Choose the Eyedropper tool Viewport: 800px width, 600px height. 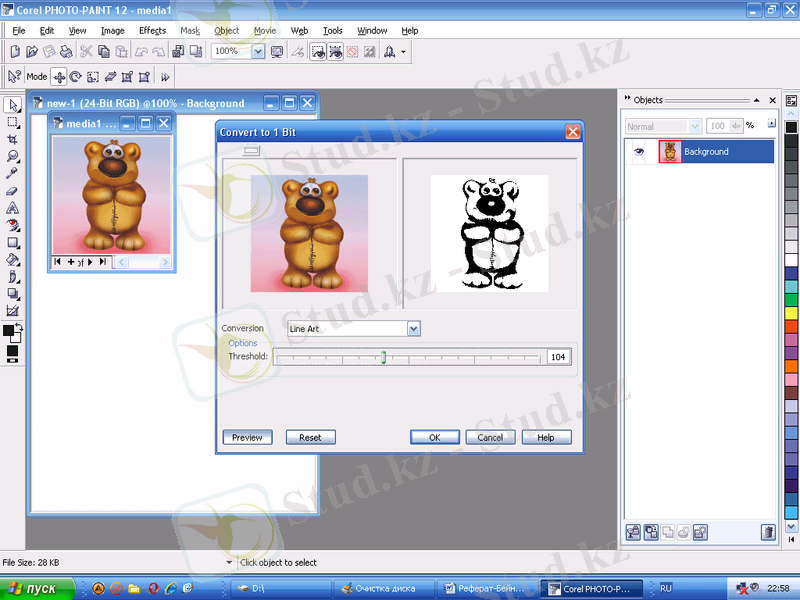coord(13,173)
